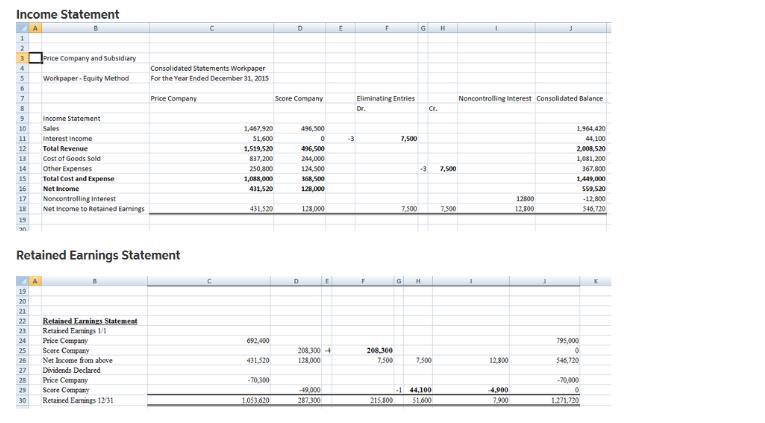Image resolution: width=765 pixels, height=423 pixels.
Task: Select the row 30 header in the Retained Earnings sheet
Action: point(22,400)
